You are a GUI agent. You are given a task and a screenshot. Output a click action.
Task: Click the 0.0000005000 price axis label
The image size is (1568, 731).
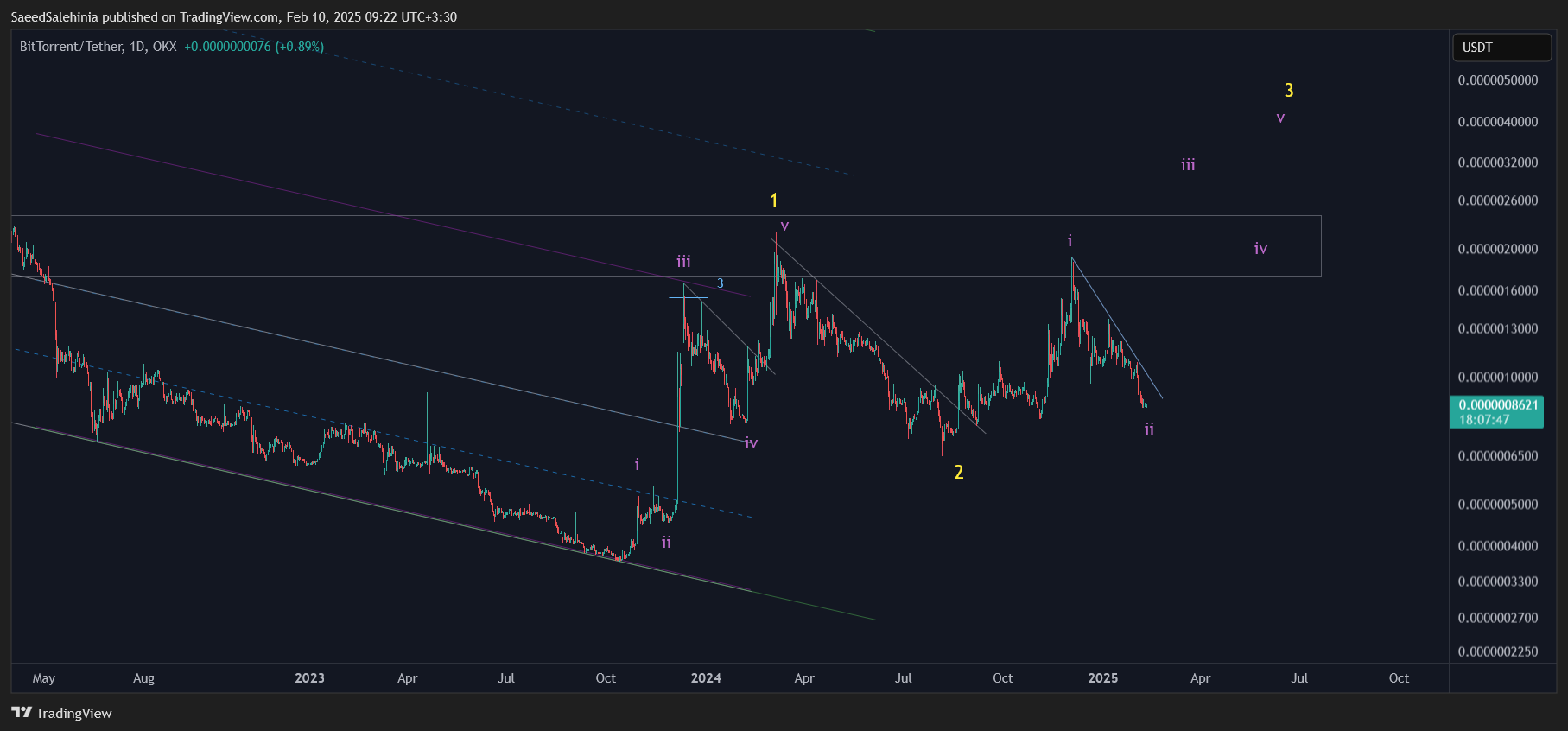coord(1498,505)
